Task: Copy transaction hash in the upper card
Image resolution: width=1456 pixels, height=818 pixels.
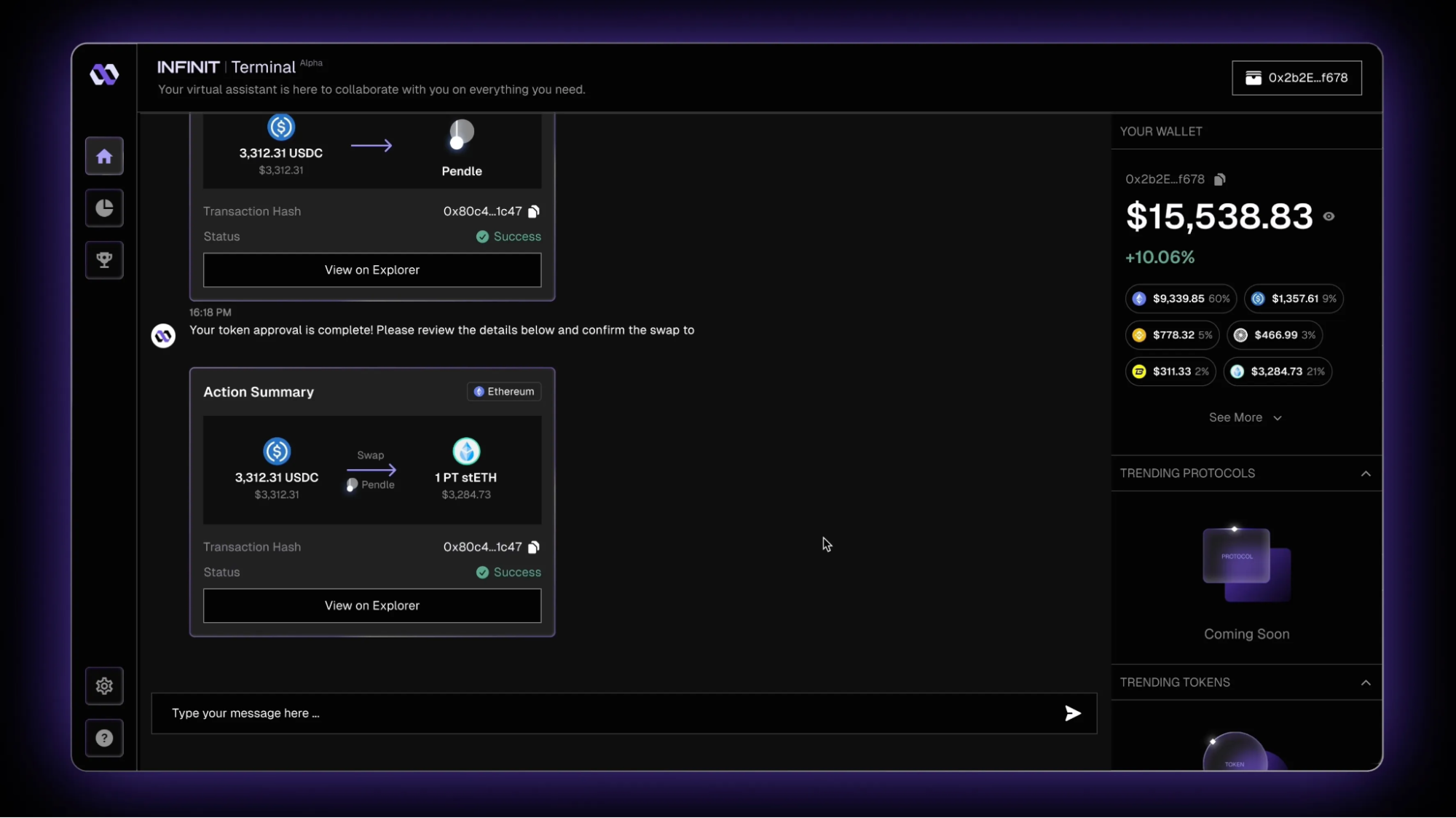Action: point(534,211)
